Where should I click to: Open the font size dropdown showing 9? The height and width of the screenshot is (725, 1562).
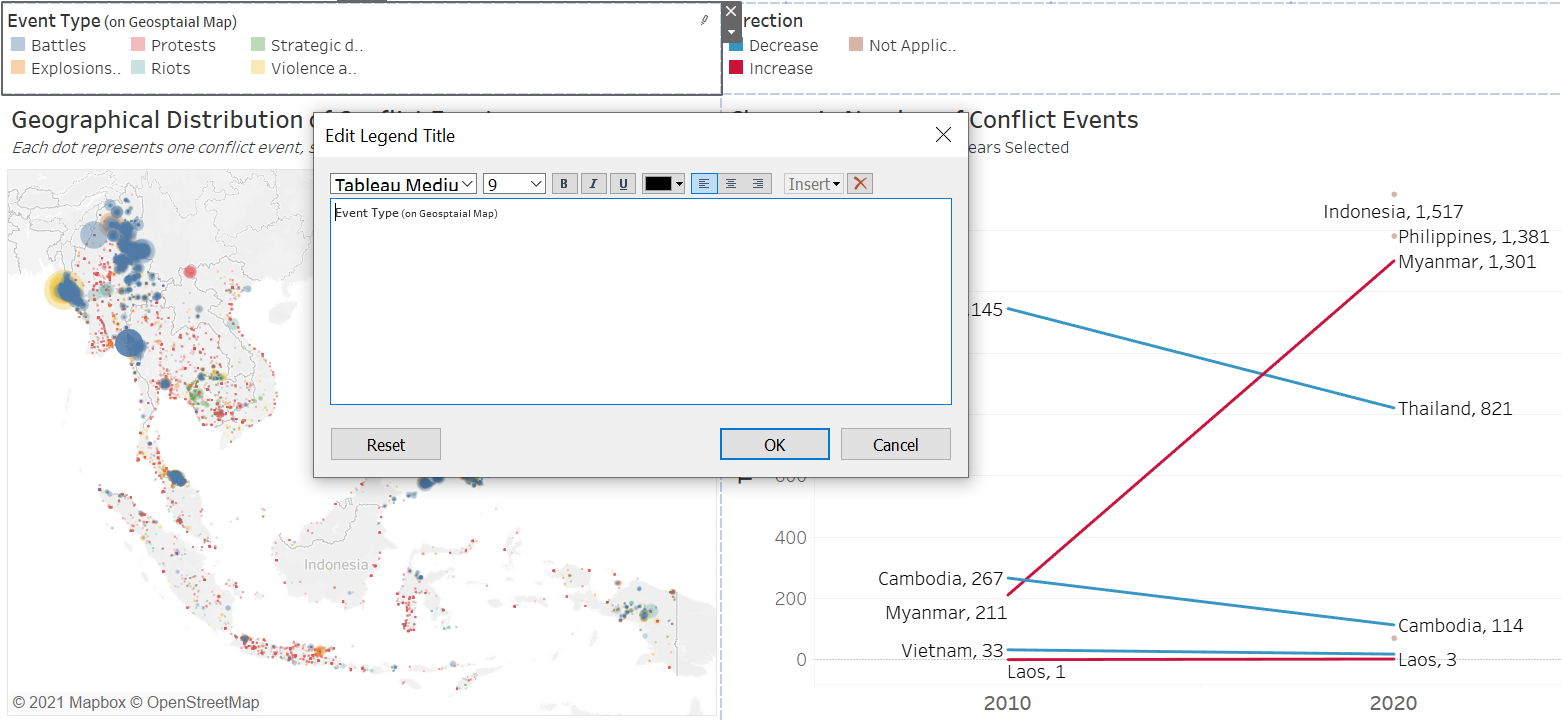coord(514,184)
